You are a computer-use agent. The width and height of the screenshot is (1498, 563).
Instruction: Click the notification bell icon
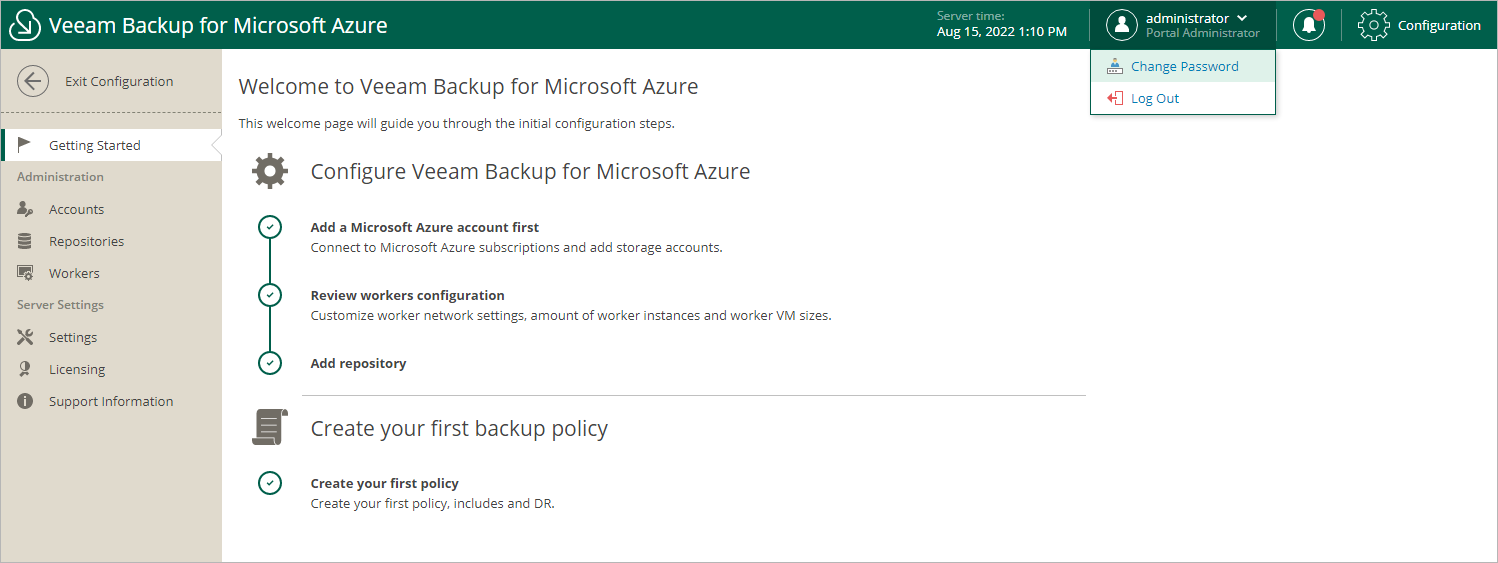coord(1308,25)
